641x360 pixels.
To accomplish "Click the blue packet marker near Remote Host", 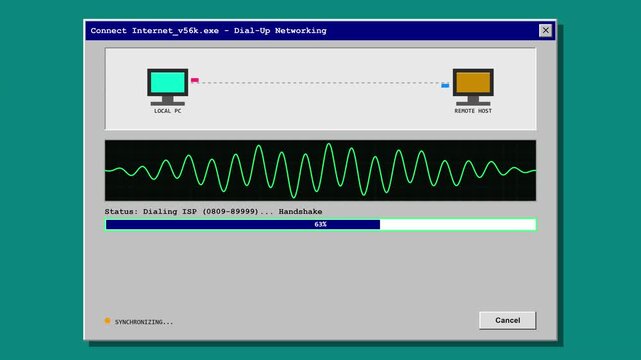I will [445, 85].
